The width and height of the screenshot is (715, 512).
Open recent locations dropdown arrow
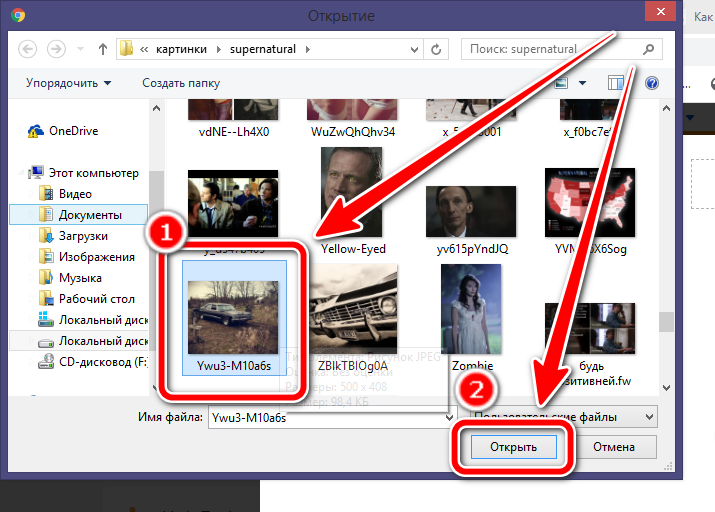(80, 49)
